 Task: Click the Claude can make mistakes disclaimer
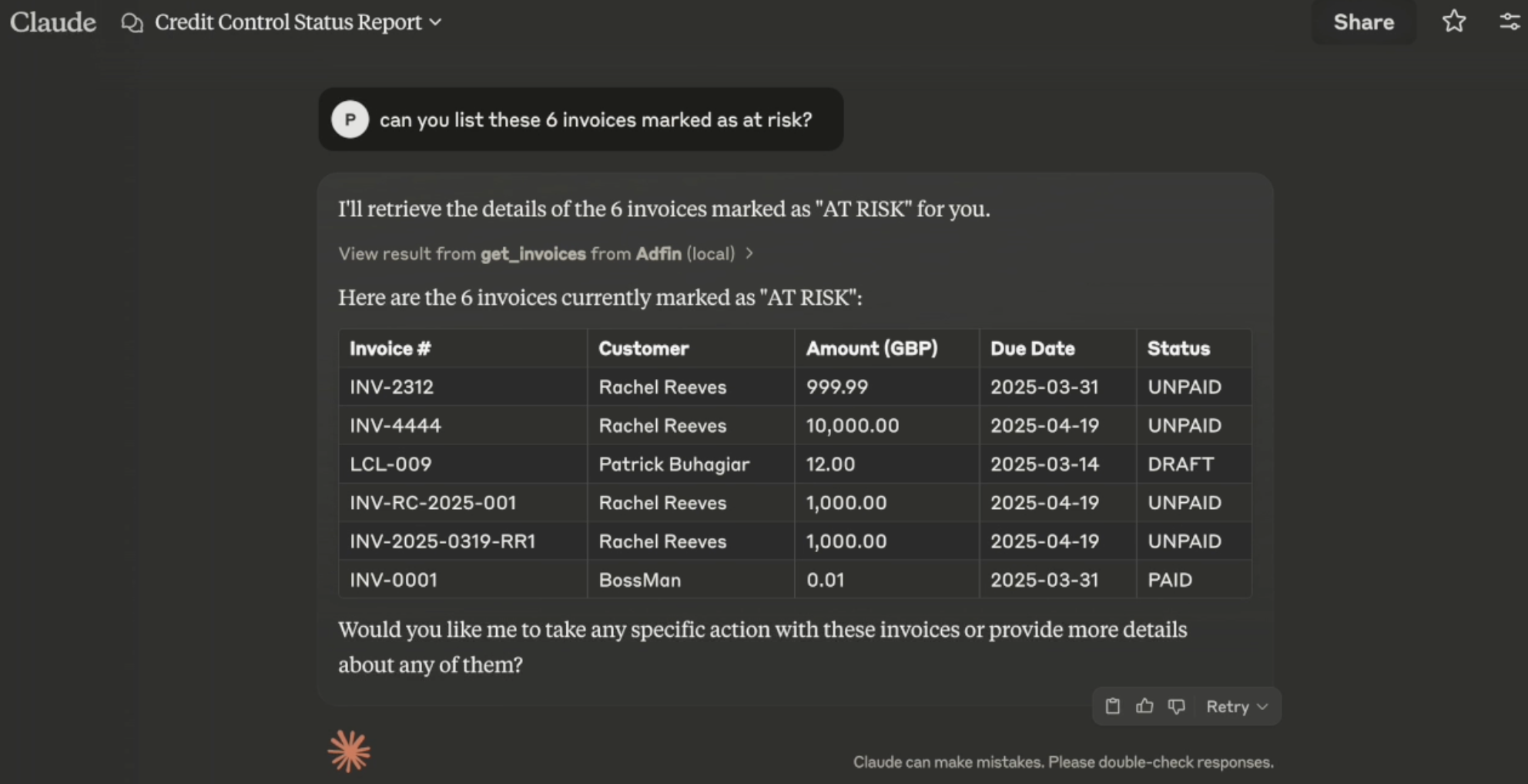[x=1063, y=762]
